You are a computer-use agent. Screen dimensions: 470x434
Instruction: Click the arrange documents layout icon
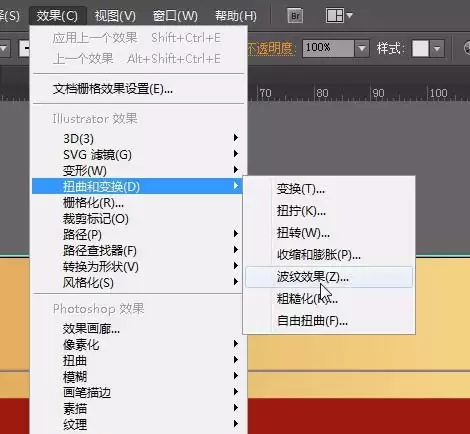coord(334,16)
